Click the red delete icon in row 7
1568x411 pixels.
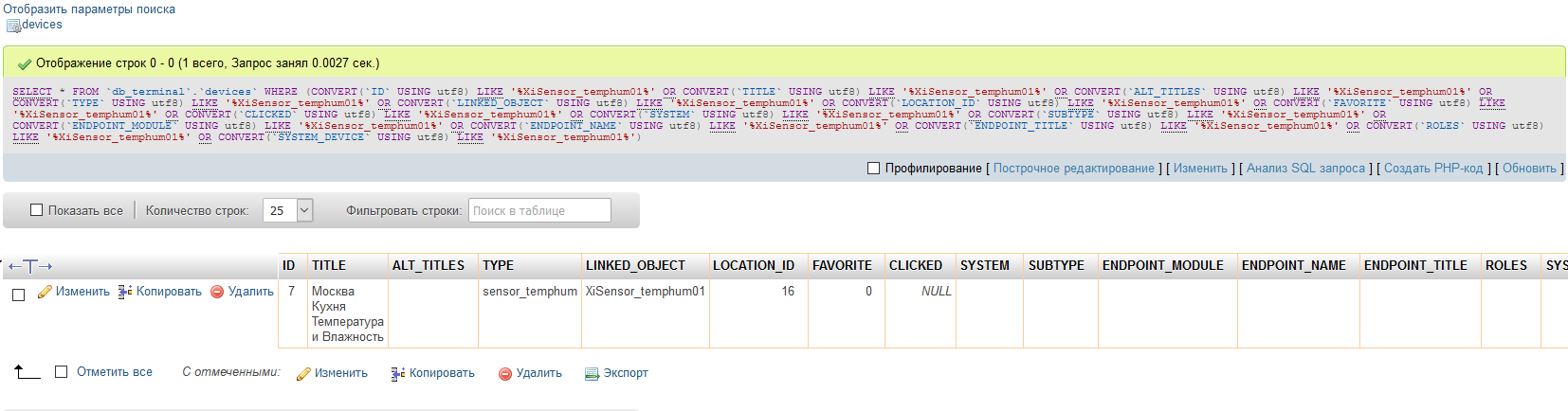[x=217, y=292]
